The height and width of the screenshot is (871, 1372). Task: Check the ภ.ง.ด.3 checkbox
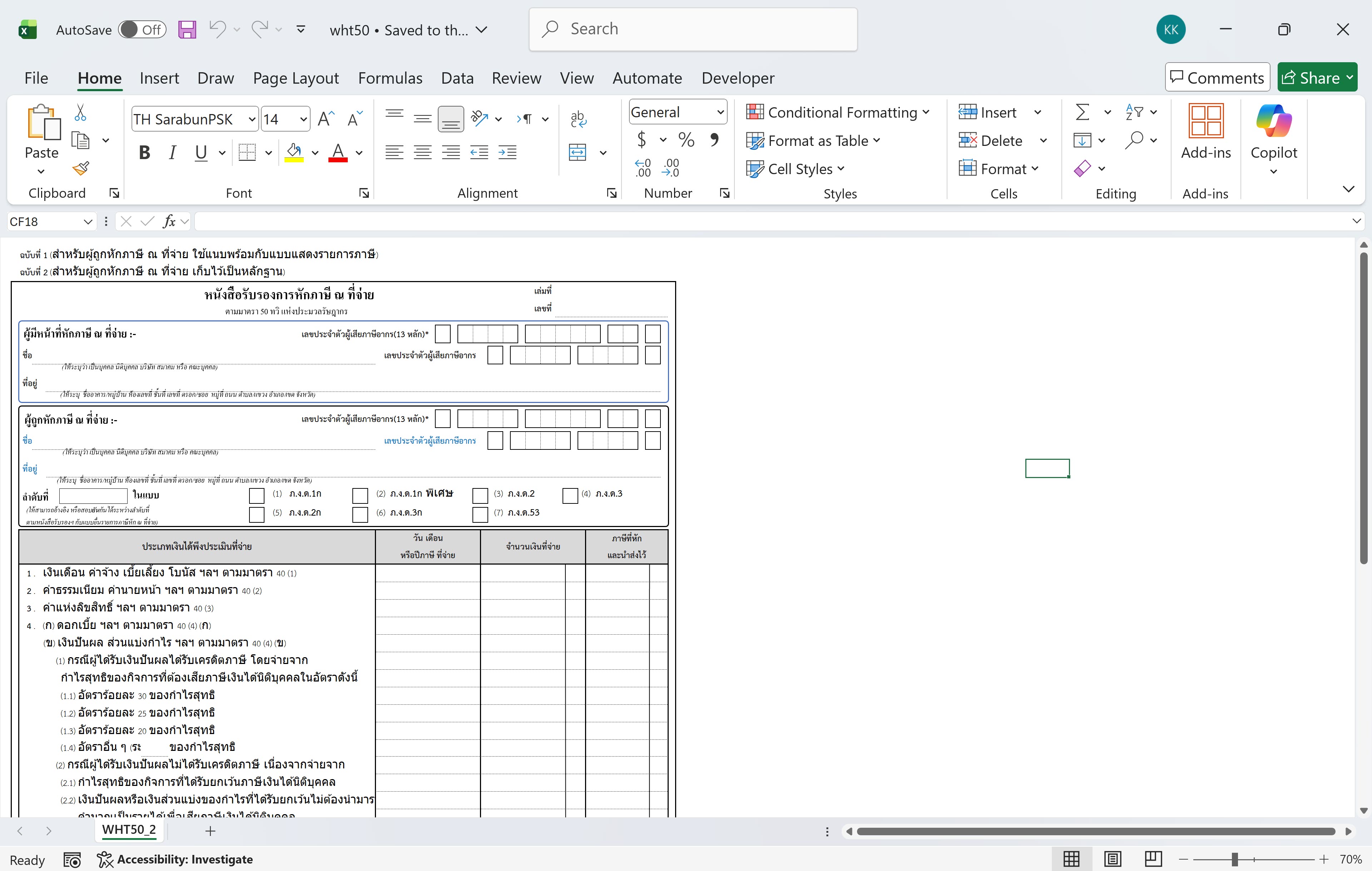[x=570, y=495]
